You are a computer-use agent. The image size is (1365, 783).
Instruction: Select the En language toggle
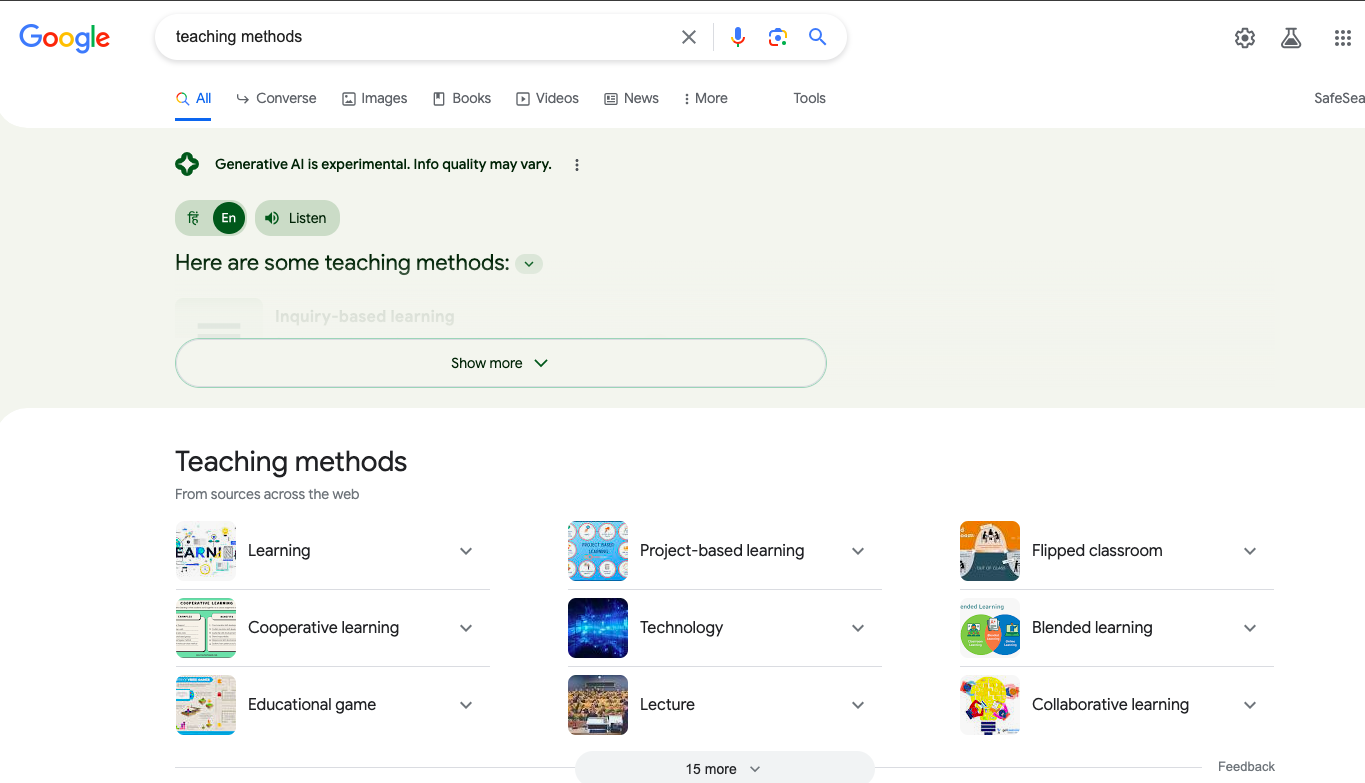point(229,218)
